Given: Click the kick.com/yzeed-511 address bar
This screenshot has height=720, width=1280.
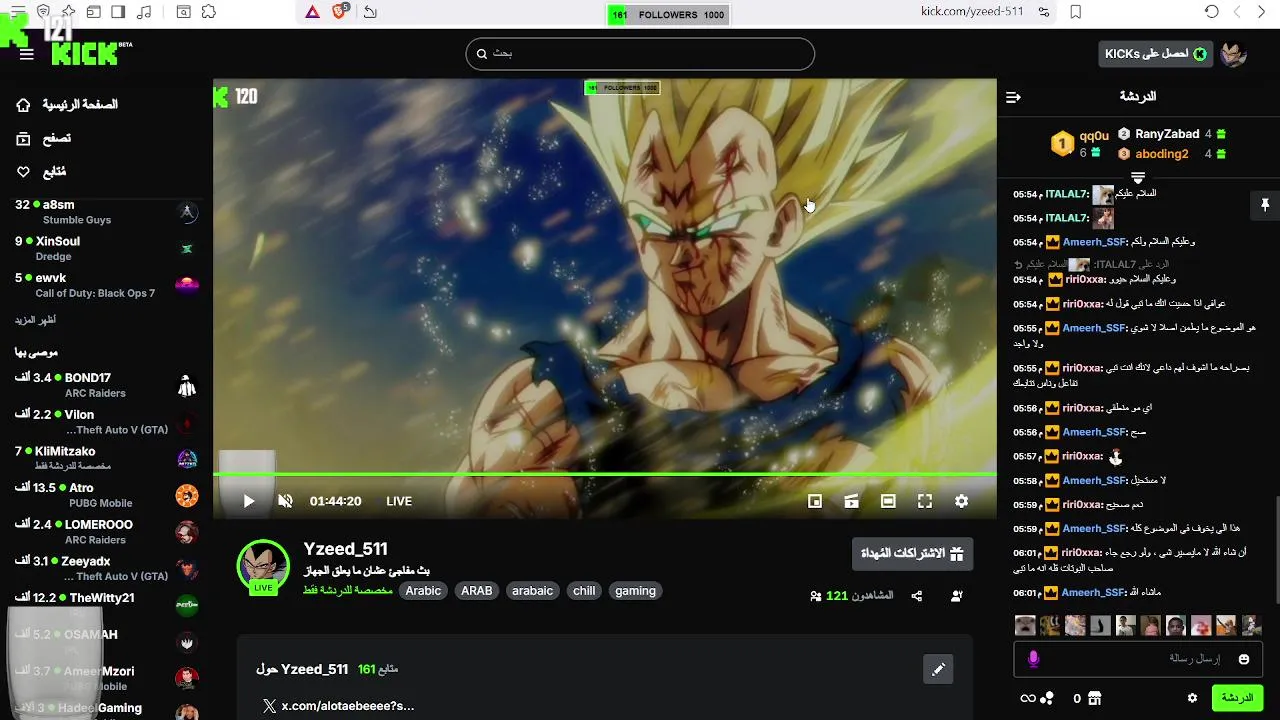Looking at the screenshot, I should coord(972,12).
